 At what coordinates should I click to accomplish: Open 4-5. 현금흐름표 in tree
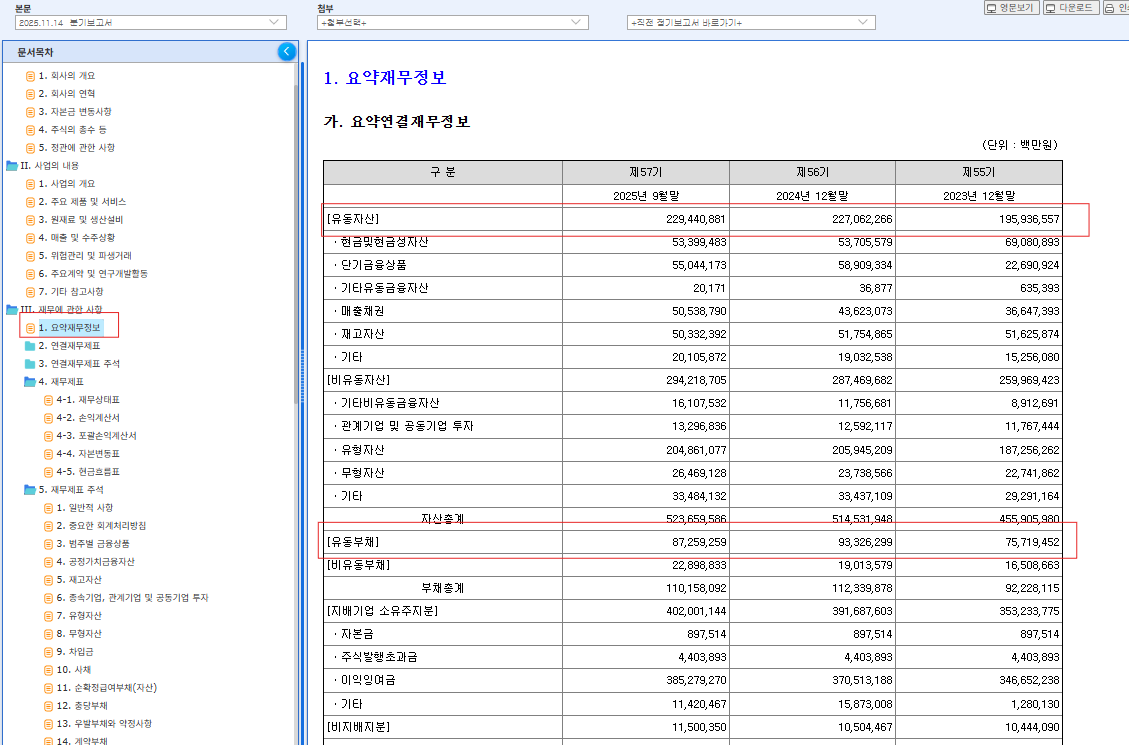tap(88, 471)
